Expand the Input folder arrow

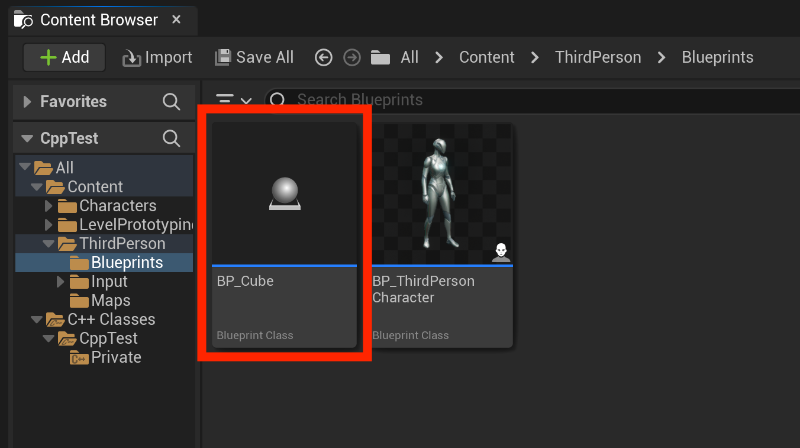(x=60, y=282)
